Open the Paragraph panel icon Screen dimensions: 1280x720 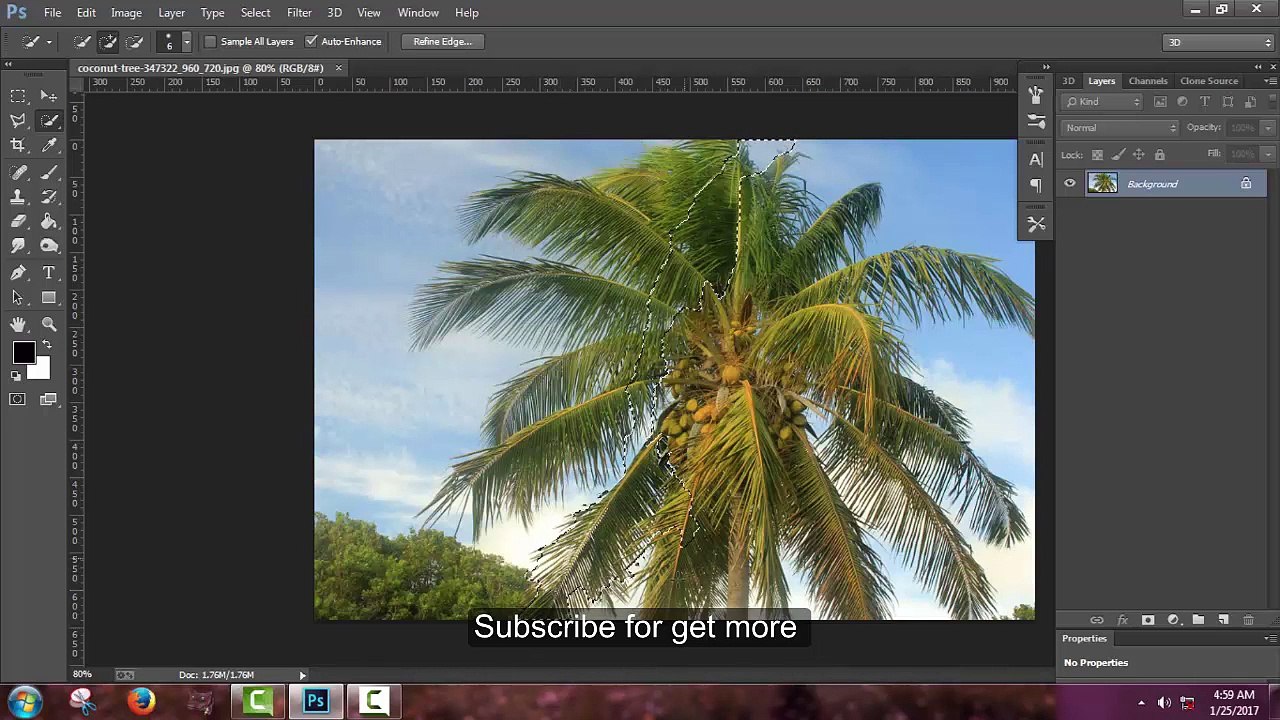click(x=1036, y=185)
